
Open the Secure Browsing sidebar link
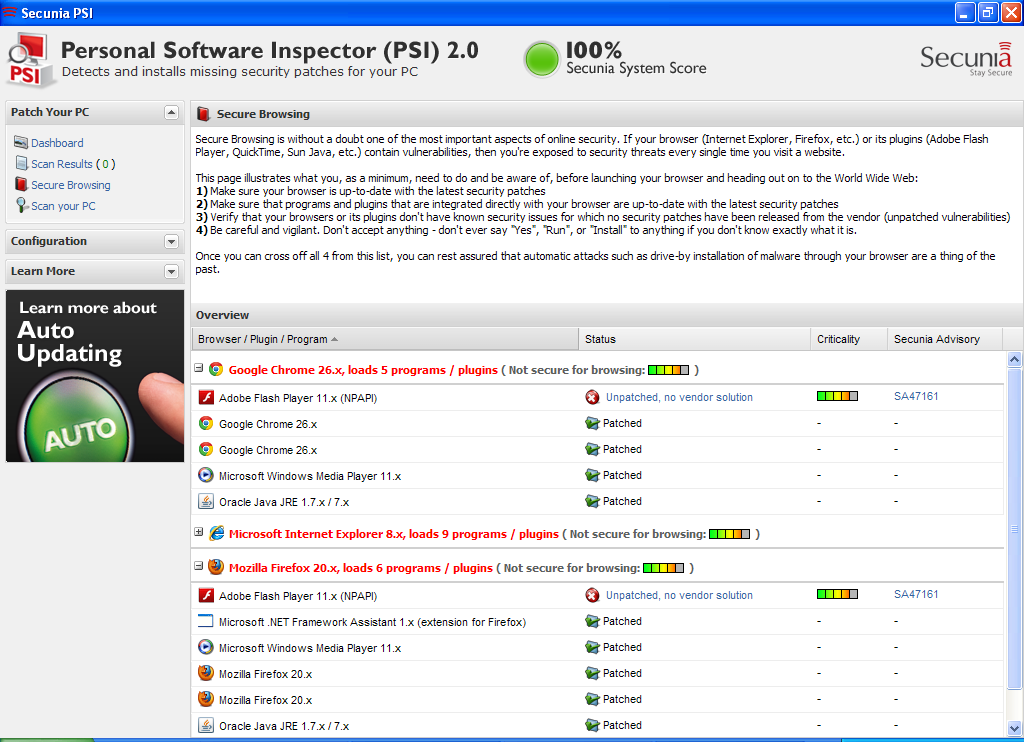tap(71, 185)
